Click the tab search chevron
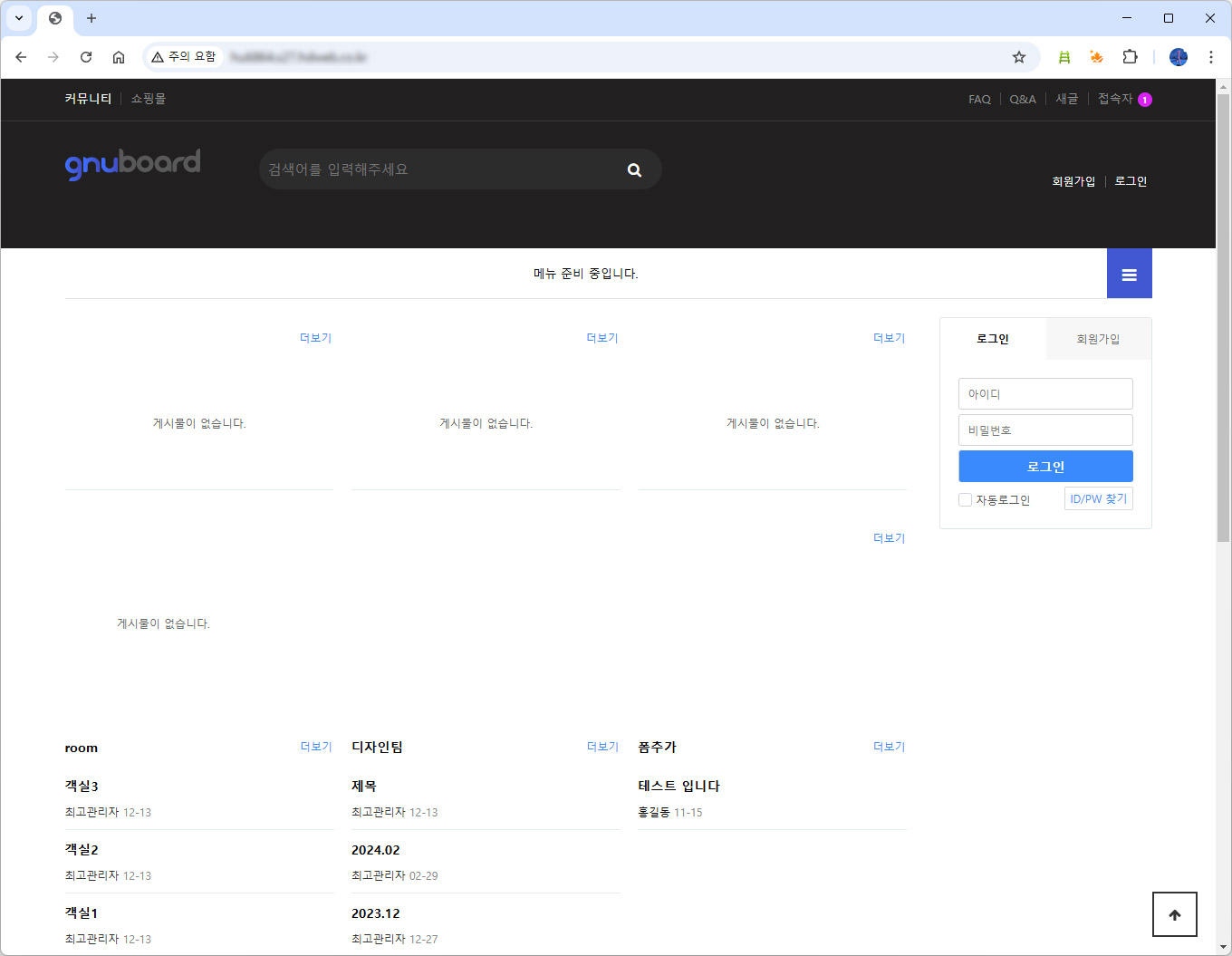 [19, 18]
